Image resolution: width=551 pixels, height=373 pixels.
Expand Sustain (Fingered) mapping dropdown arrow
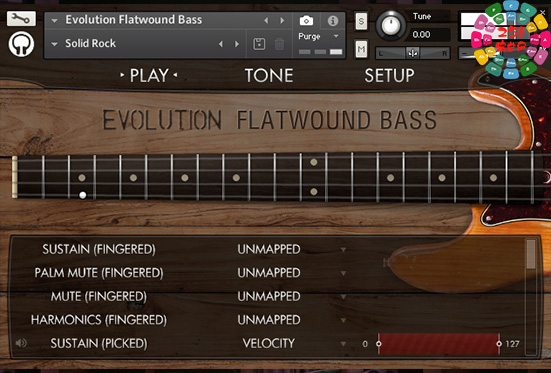coord(343,250)
